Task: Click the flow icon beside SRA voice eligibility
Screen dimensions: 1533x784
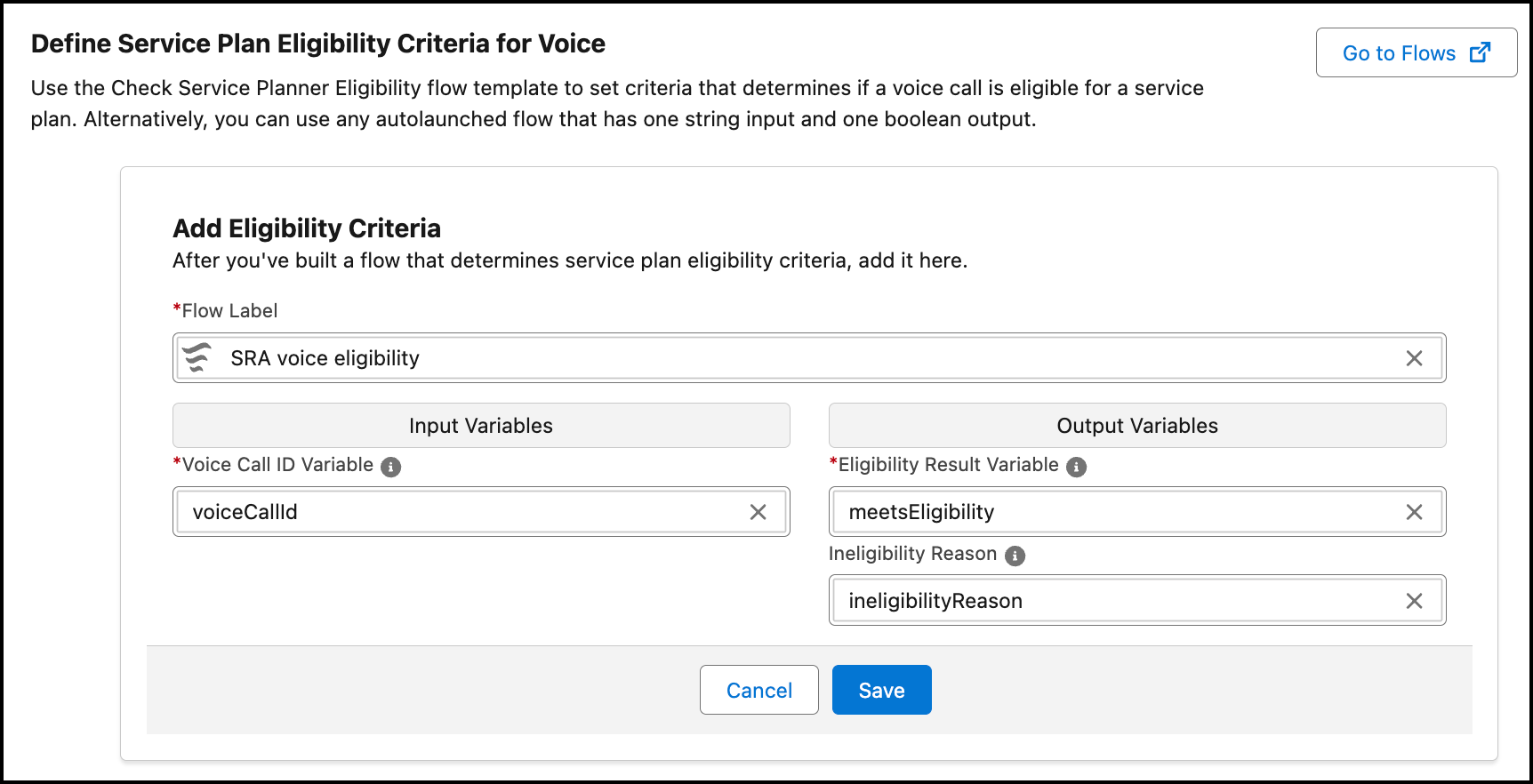Action: coord(197,357)
